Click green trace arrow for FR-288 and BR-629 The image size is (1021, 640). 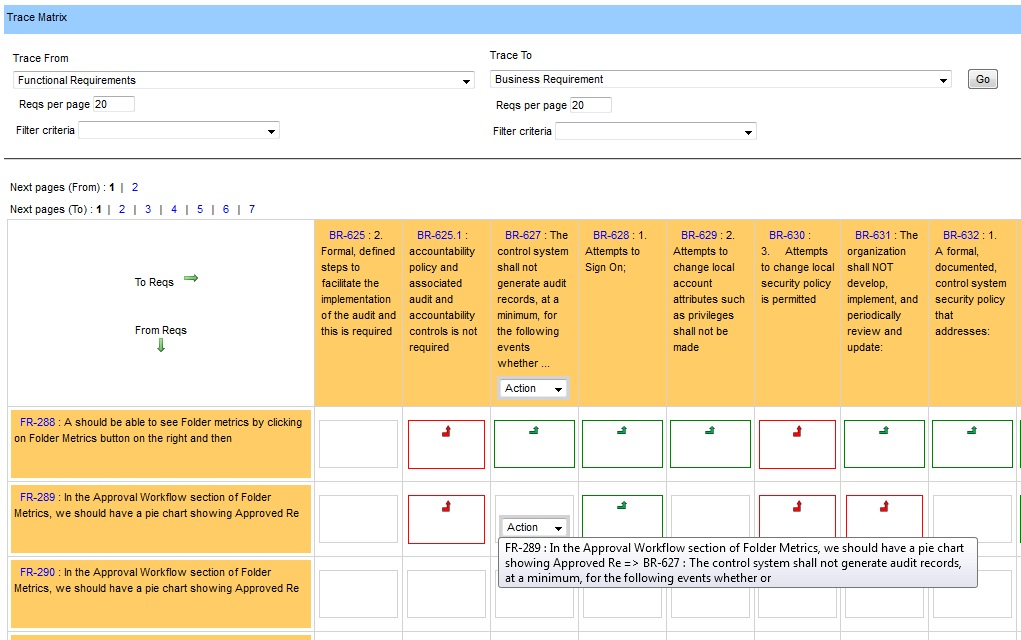[710, 430]
